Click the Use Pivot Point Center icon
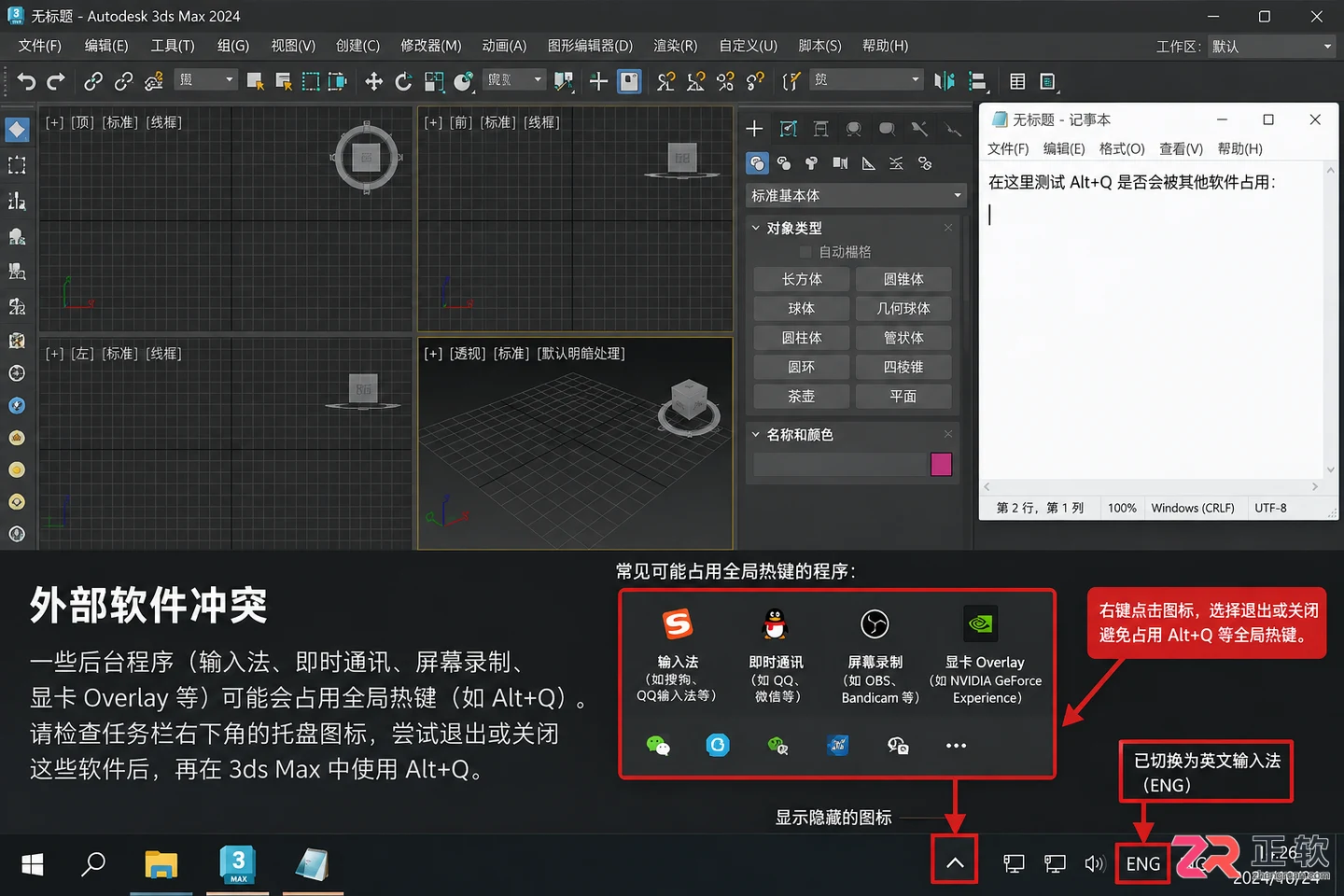The height and width of the screenshot is (896, 1344). (x=564, y=81)
